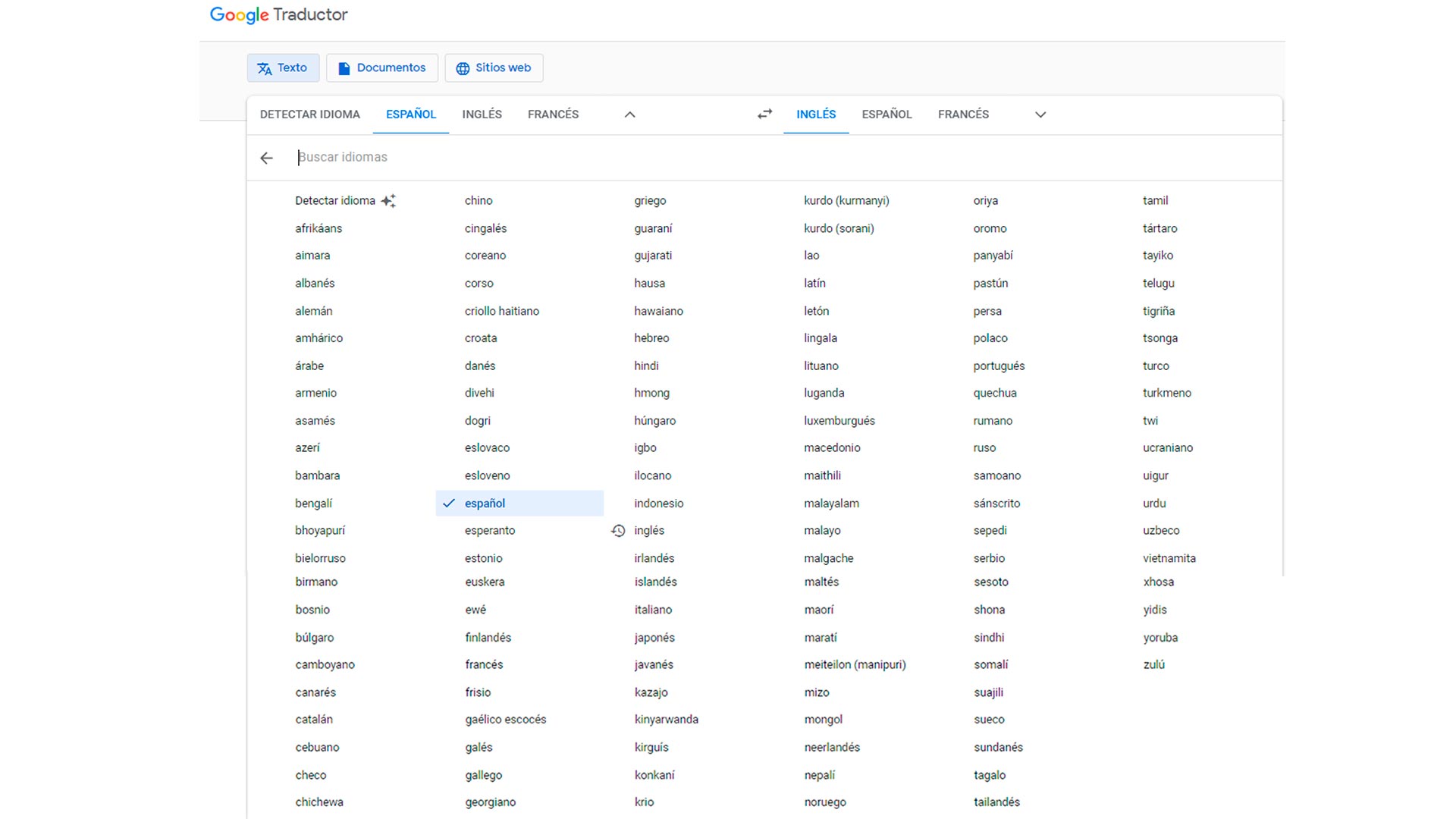The height and width of the screenshot is (819, 1456).
Task: Pick gaélico escocés from the list
Action: pos(506,720)
